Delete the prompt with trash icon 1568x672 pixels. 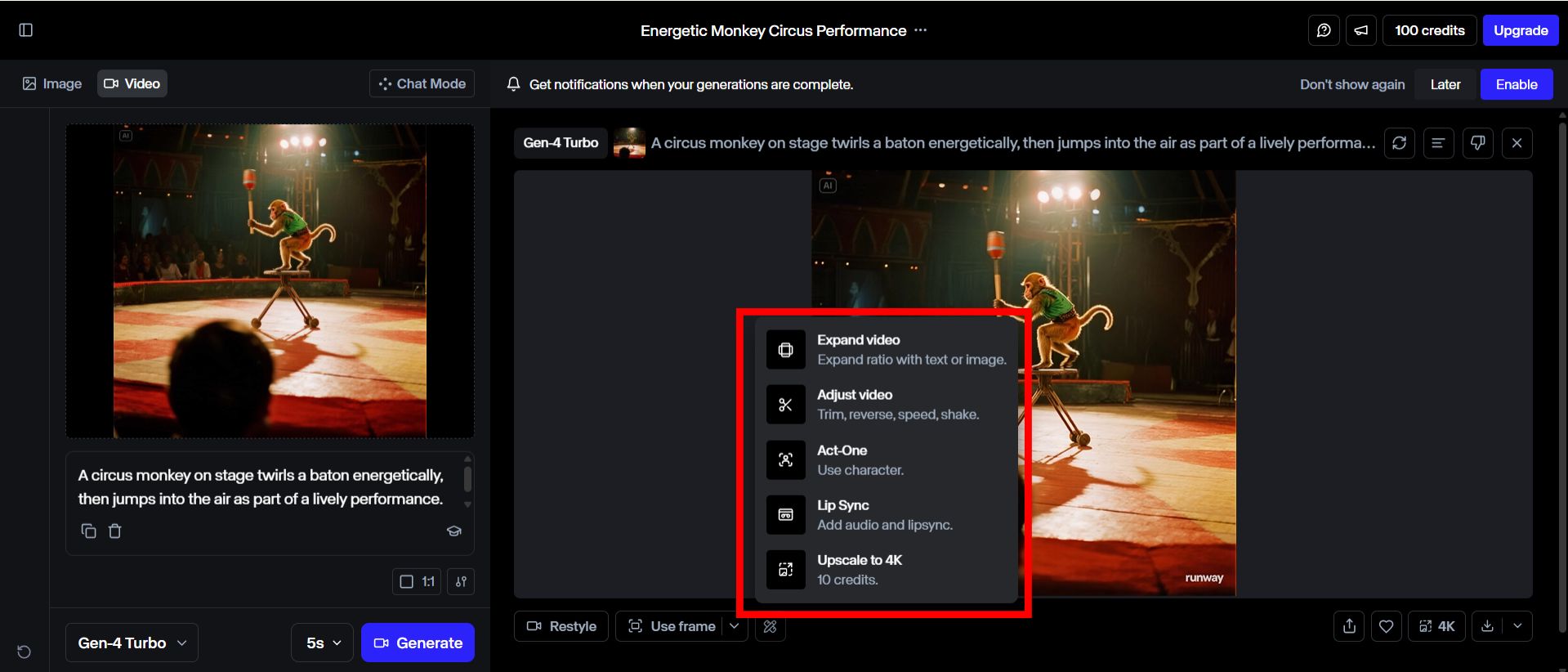[x=115, y=531]
